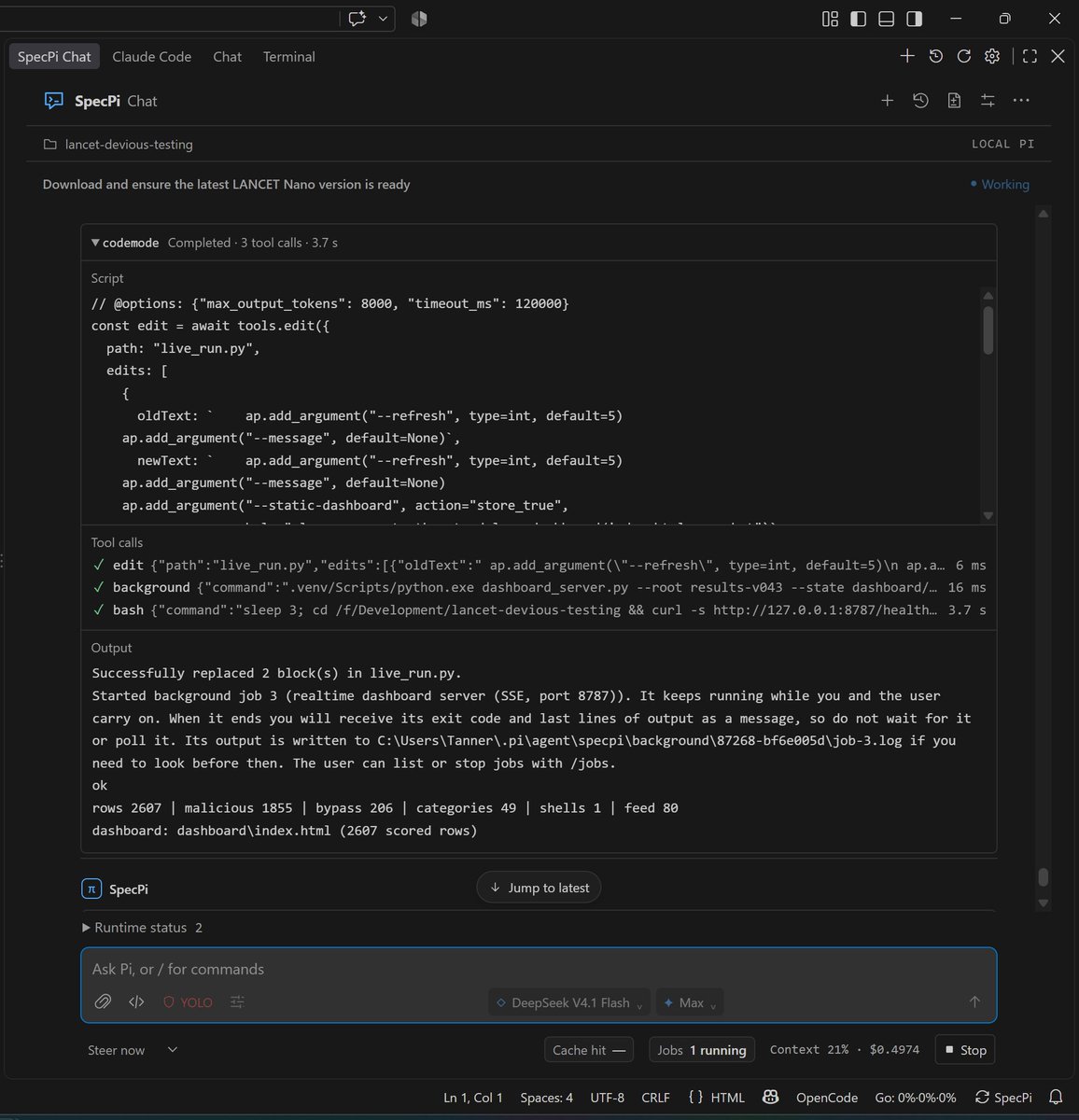Viewport: 1079px width, 1120px height.
Task: Open SpecPi chat session history clock icon
Action: click(920, 100)
